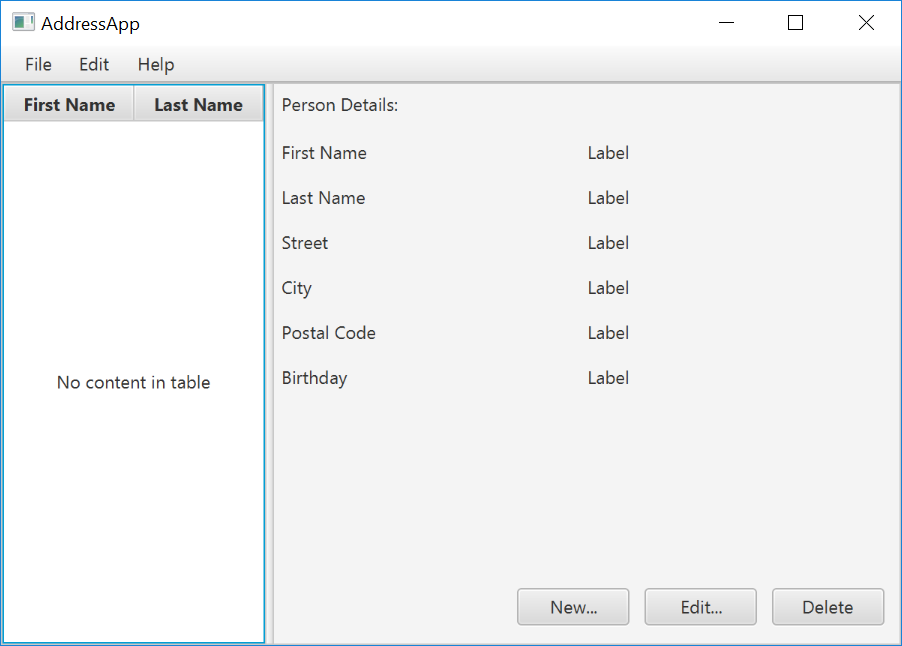Click the 'No content in table' placeholder
The width and height of the screenshot is (902, 646).
133,383
